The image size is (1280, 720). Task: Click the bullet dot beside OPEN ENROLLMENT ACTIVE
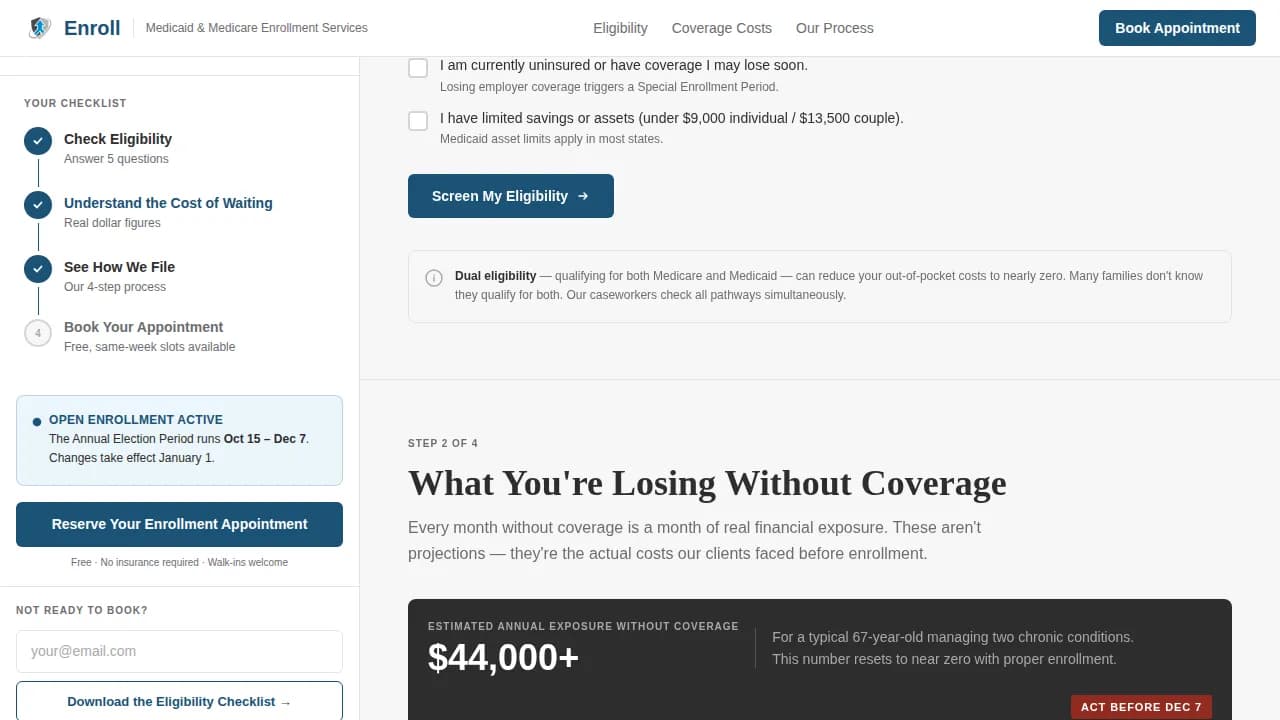pyautogui.click(x=37, y=421)
